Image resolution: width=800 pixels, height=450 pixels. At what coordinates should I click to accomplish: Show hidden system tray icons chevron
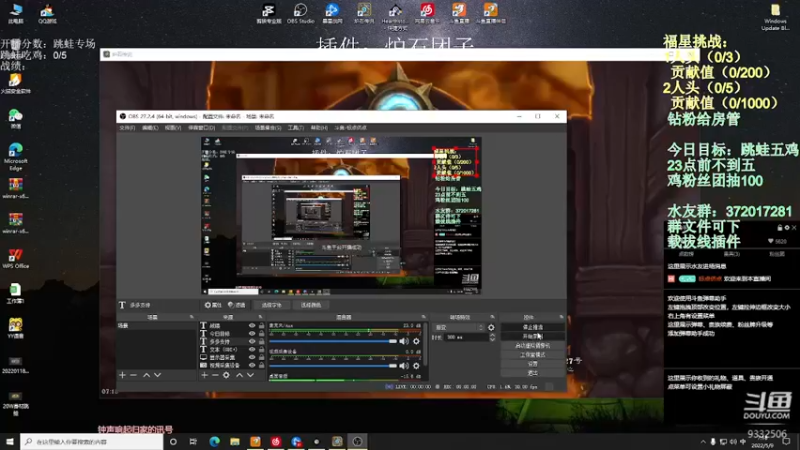coord(703,442)
